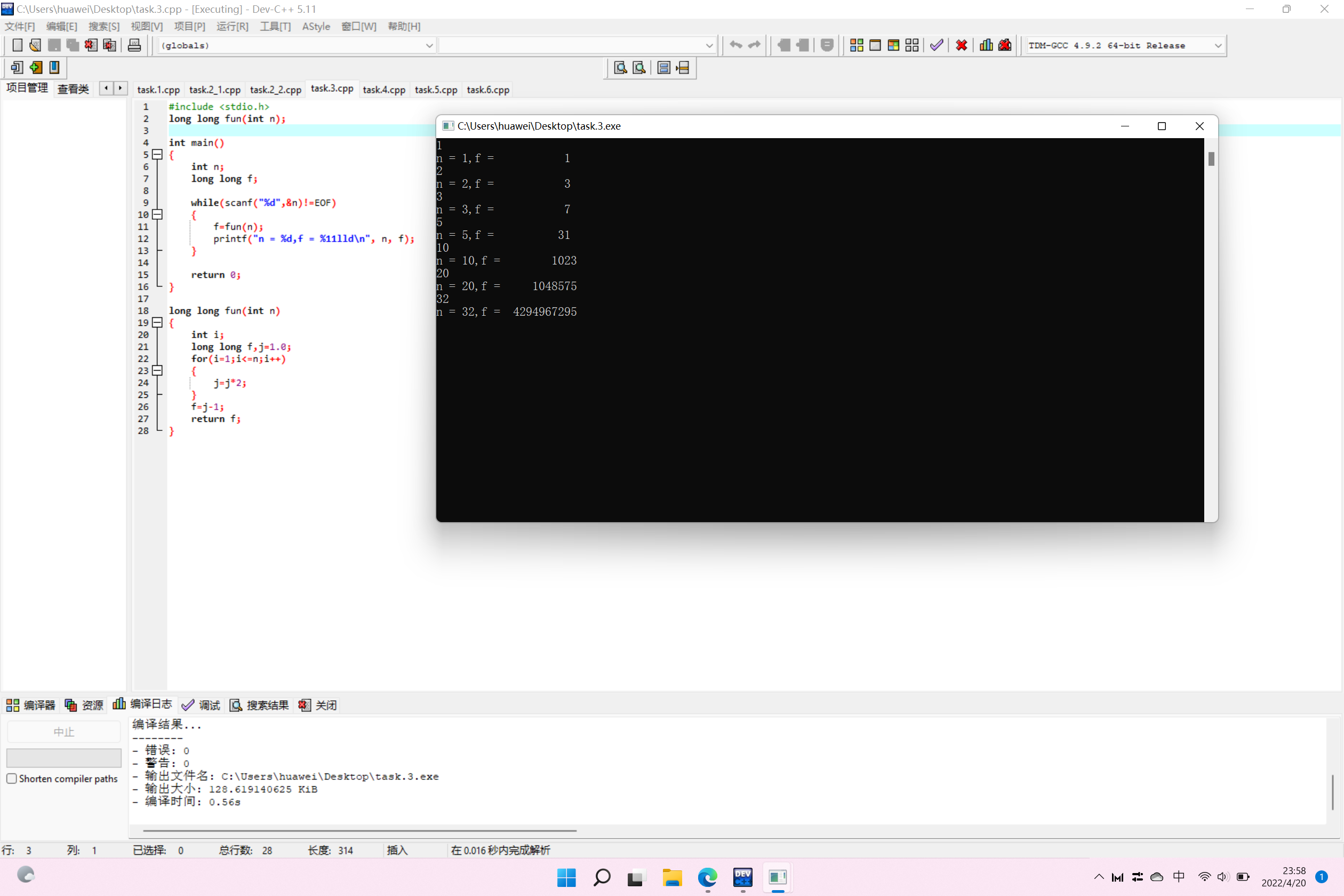This screenshot has width=1344, height=896.
Task: Click the 关闭 button in bottom panel
Action: 318,705
